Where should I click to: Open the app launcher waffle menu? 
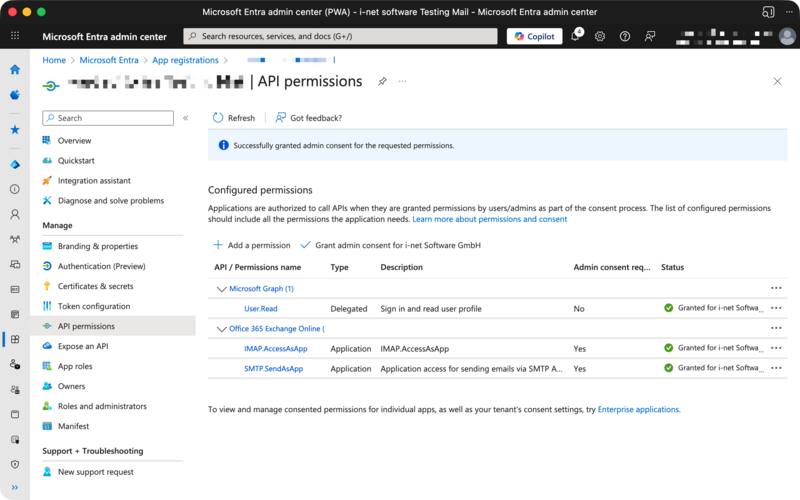click(x=15, y=36)
